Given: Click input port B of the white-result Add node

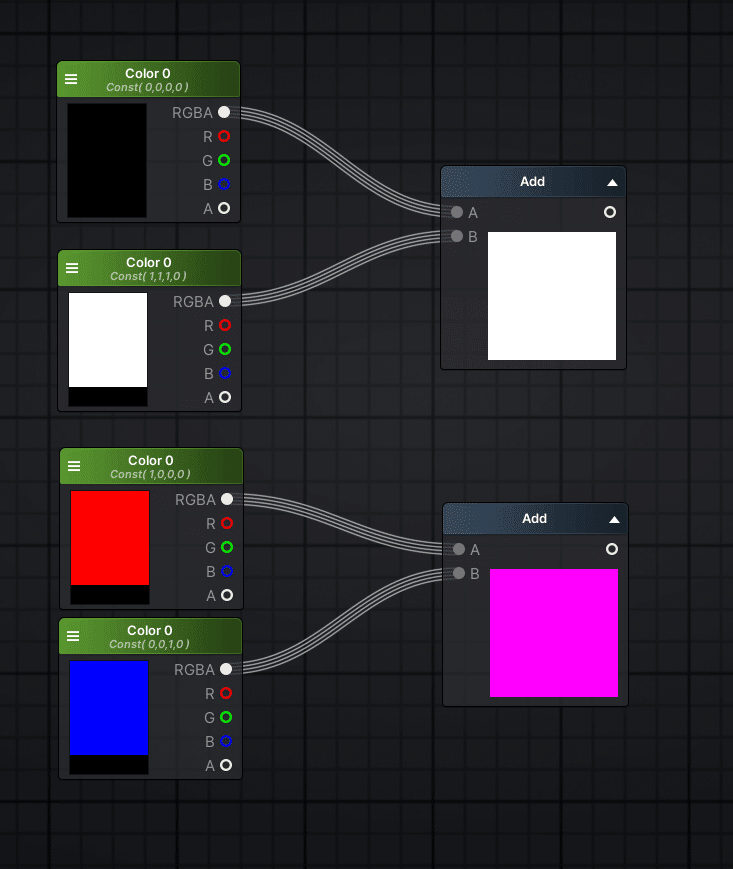Looking at the screenshot, I should [x=457, y=236].
